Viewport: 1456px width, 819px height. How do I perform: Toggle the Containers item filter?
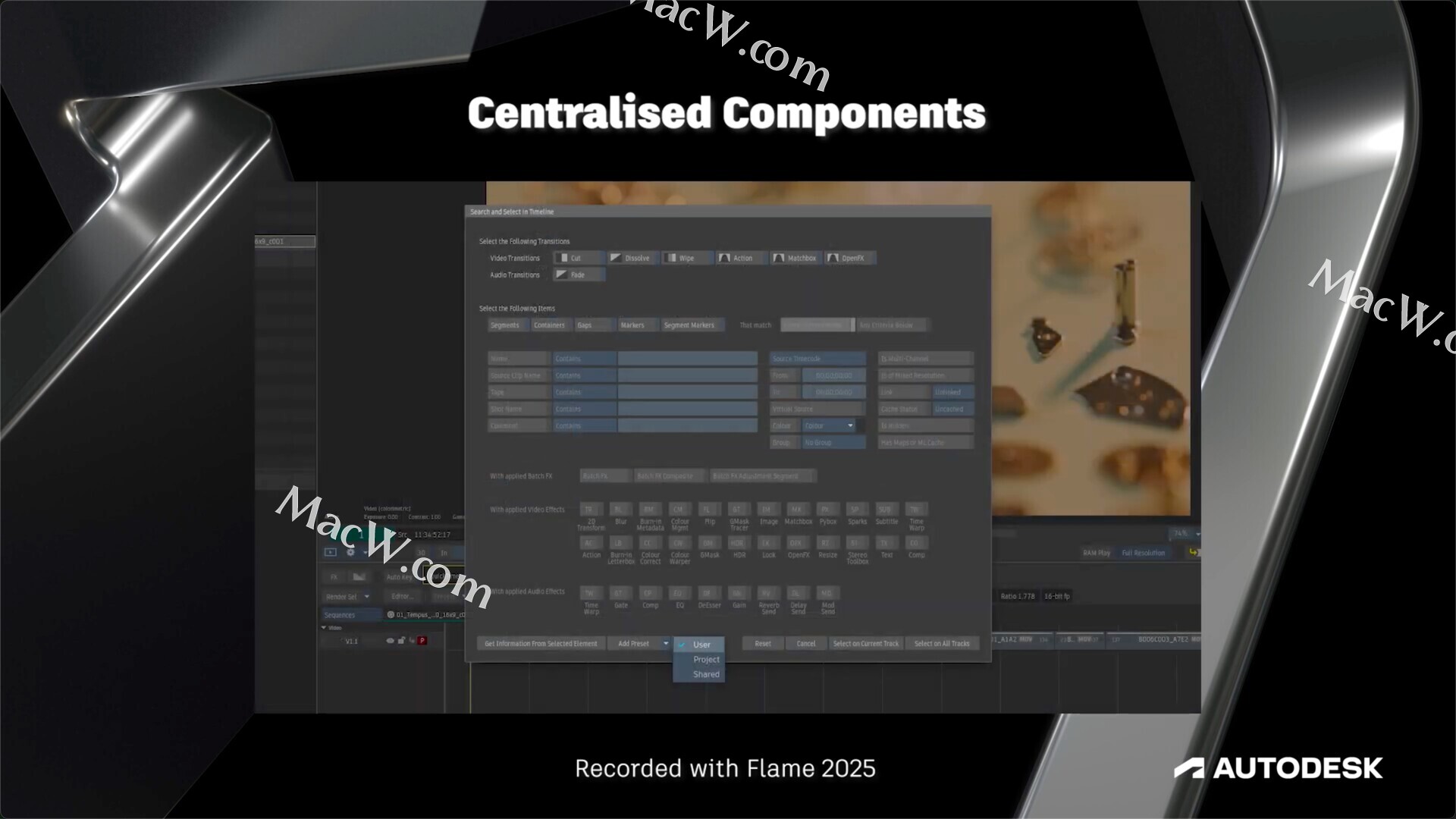551,325
